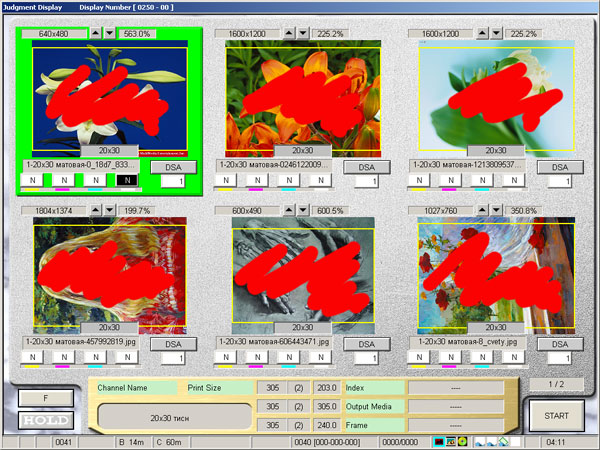Open the 20x30 тисн channel name selector
600x450 pixels.
tap(173, 416)
